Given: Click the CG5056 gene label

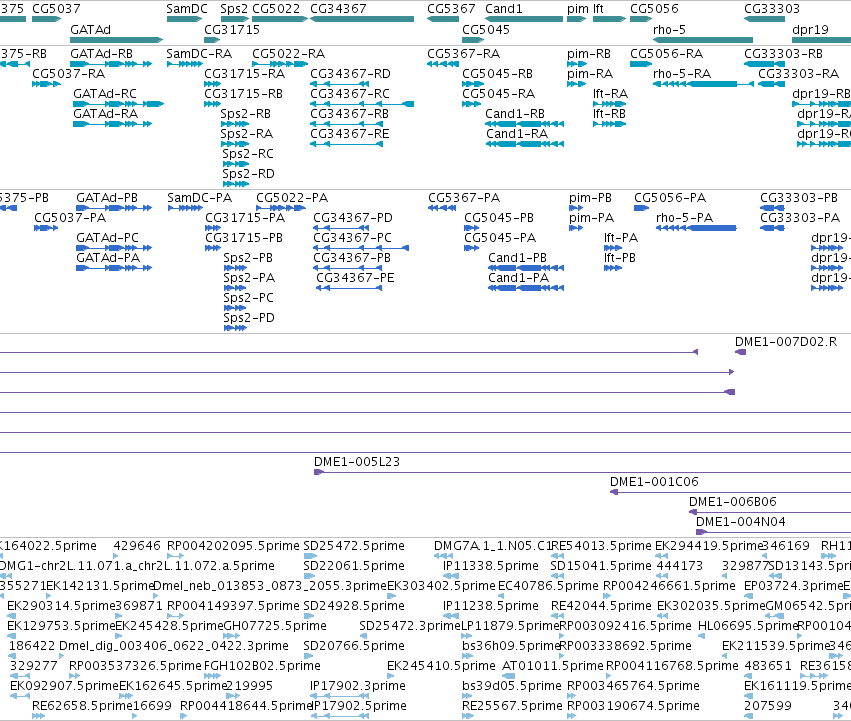Looking at the screenshot, I should click(654, 9).
